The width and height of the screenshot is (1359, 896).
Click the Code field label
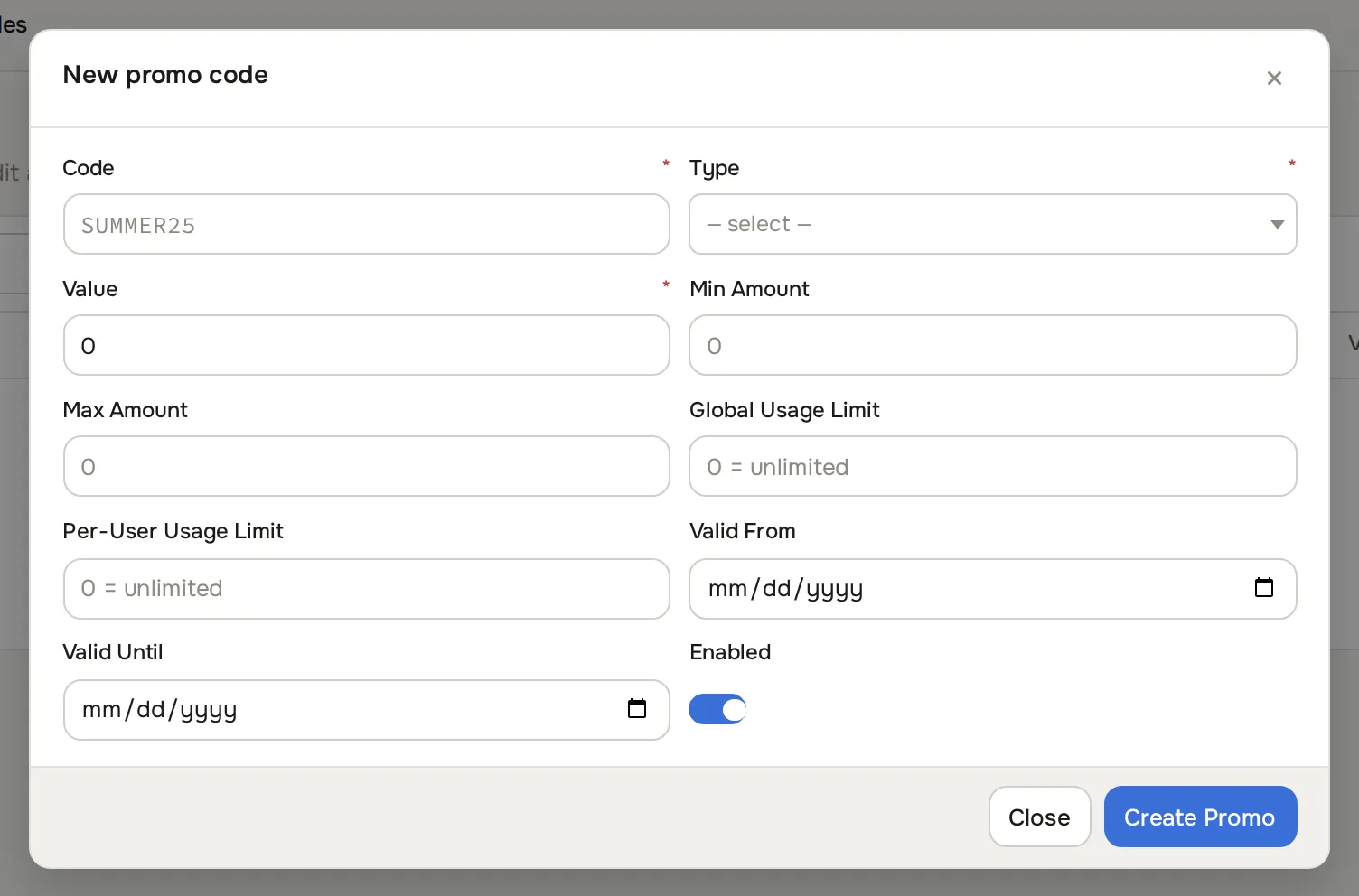[x=89, y=168]
